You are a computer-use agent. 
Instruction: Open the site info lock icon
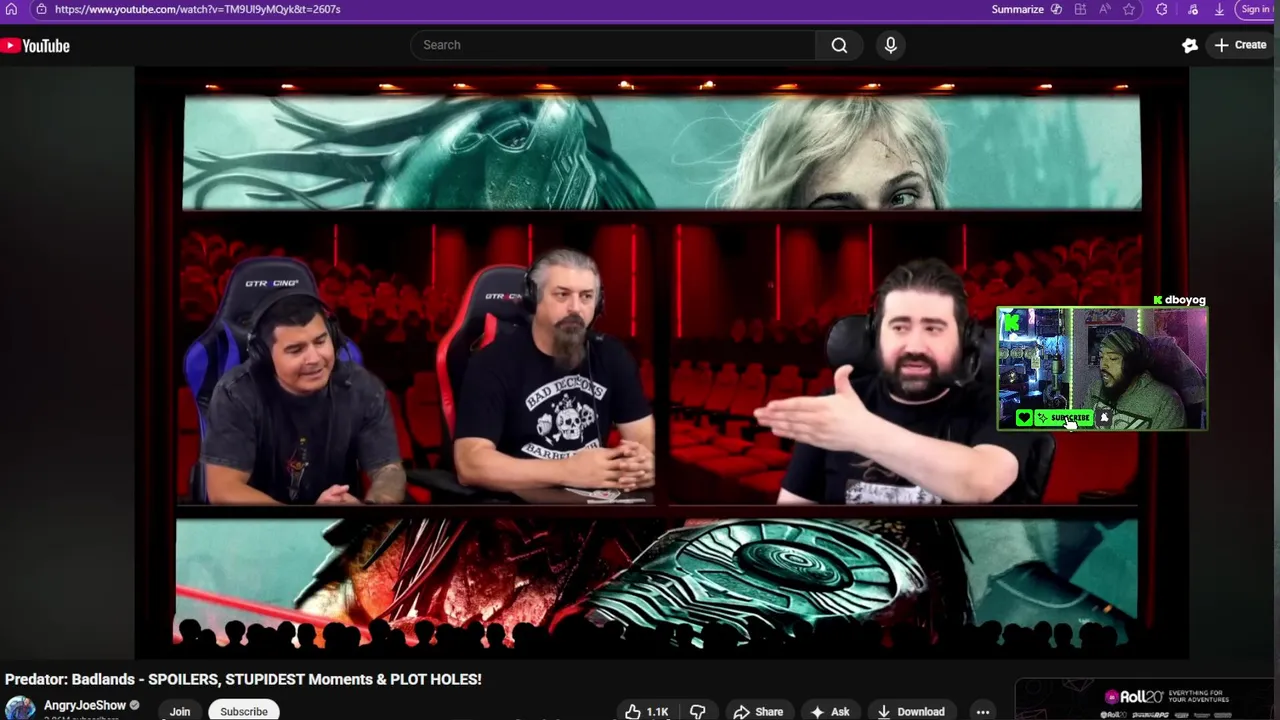click(x=40, y=9)
